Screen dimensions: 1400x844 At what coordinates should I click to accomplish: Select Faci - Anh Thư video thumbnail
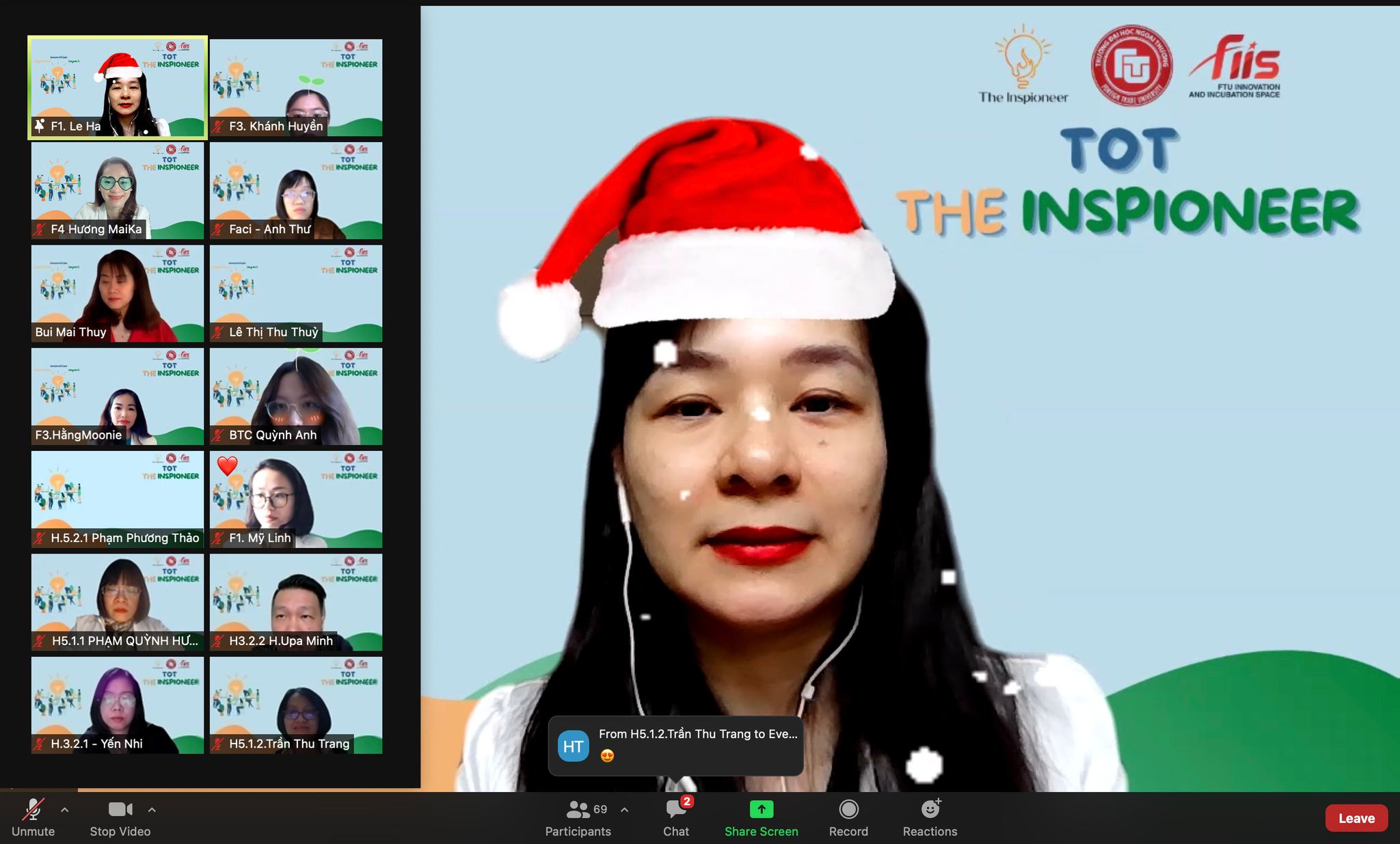[x=296, y=191]
